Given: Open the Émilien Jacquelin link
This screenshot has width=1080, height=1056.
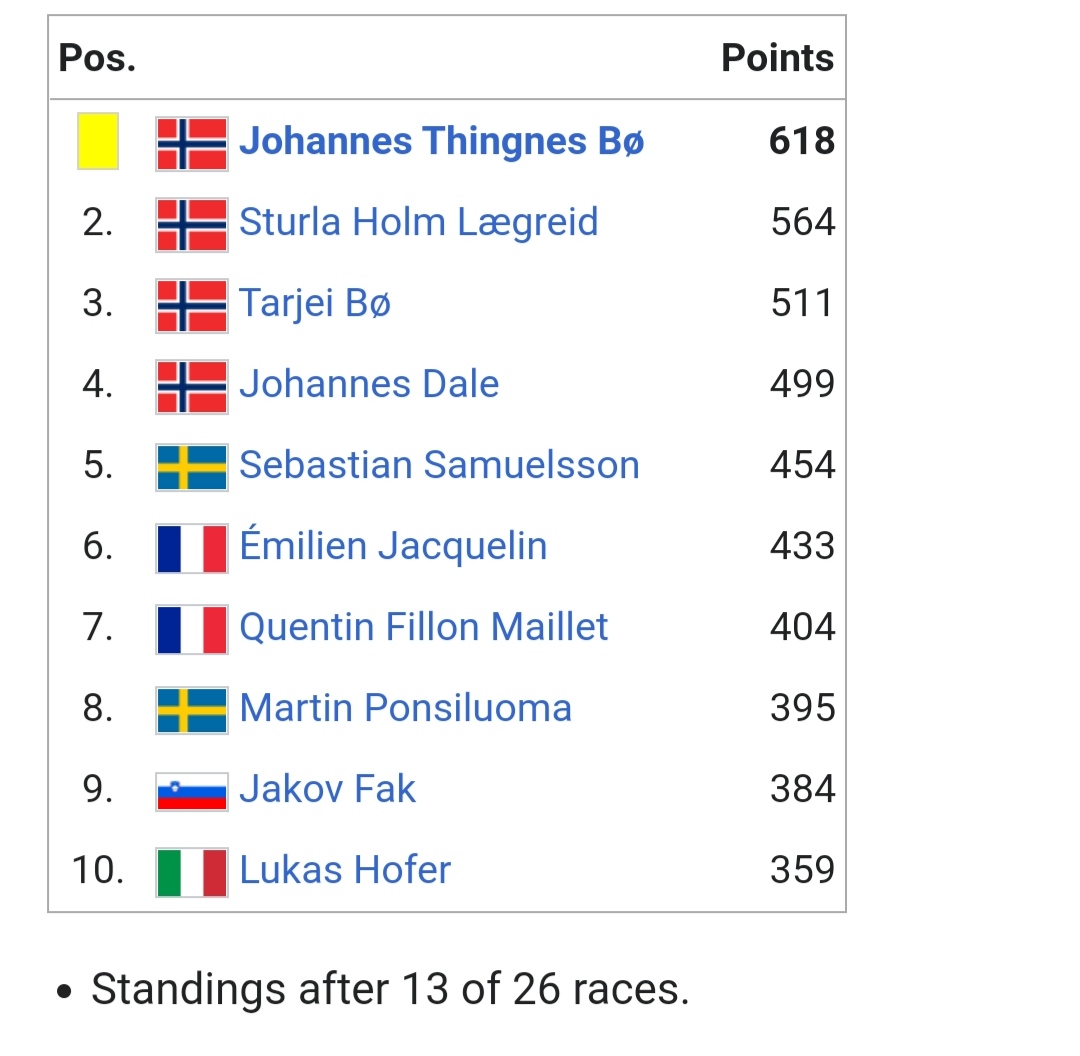Looking at the screenshot, I should pos(393,546).
